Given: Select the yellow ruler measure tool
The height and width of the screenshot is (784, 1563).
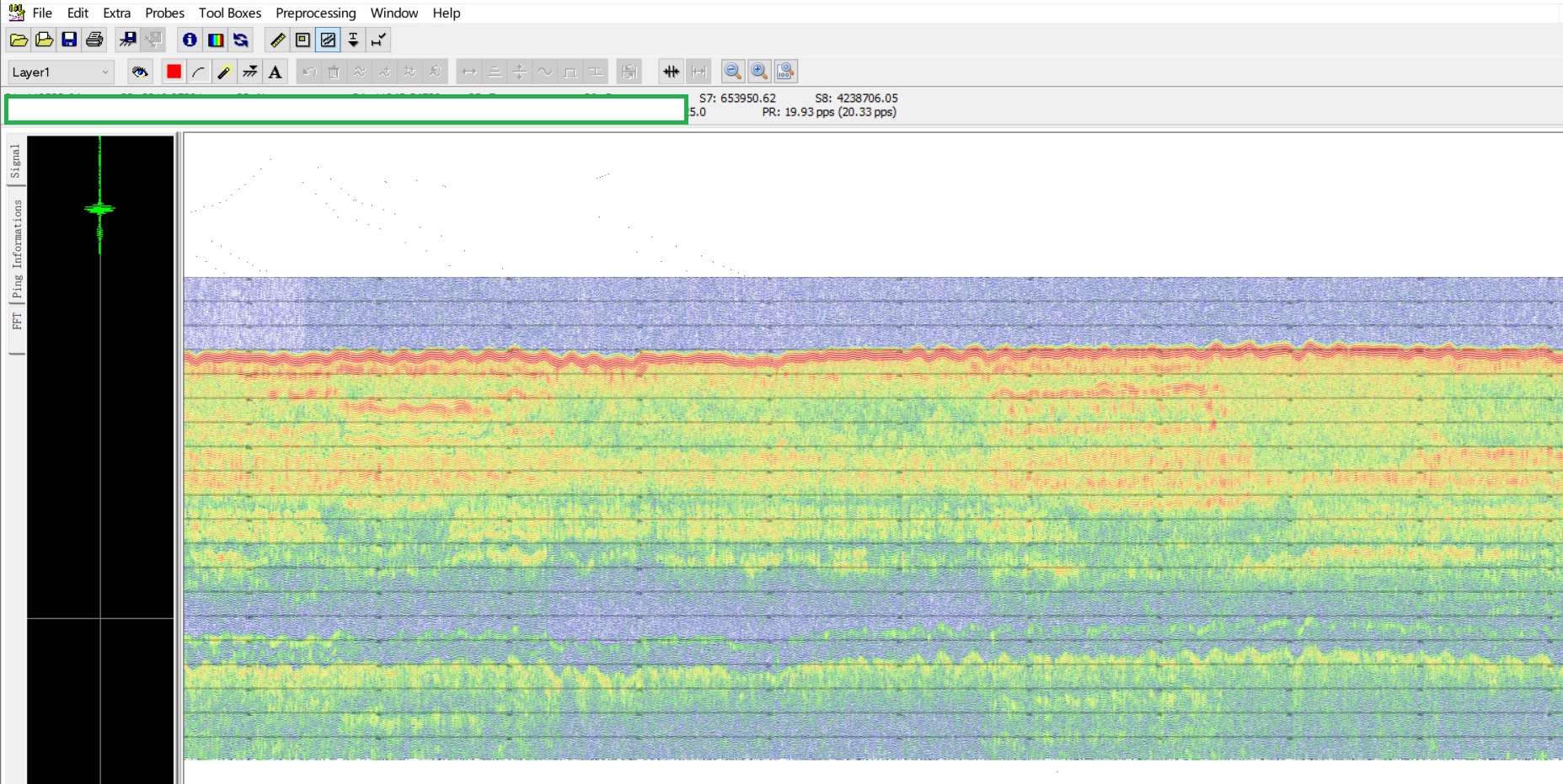Looking at the screenshot, I should point(277,40).
